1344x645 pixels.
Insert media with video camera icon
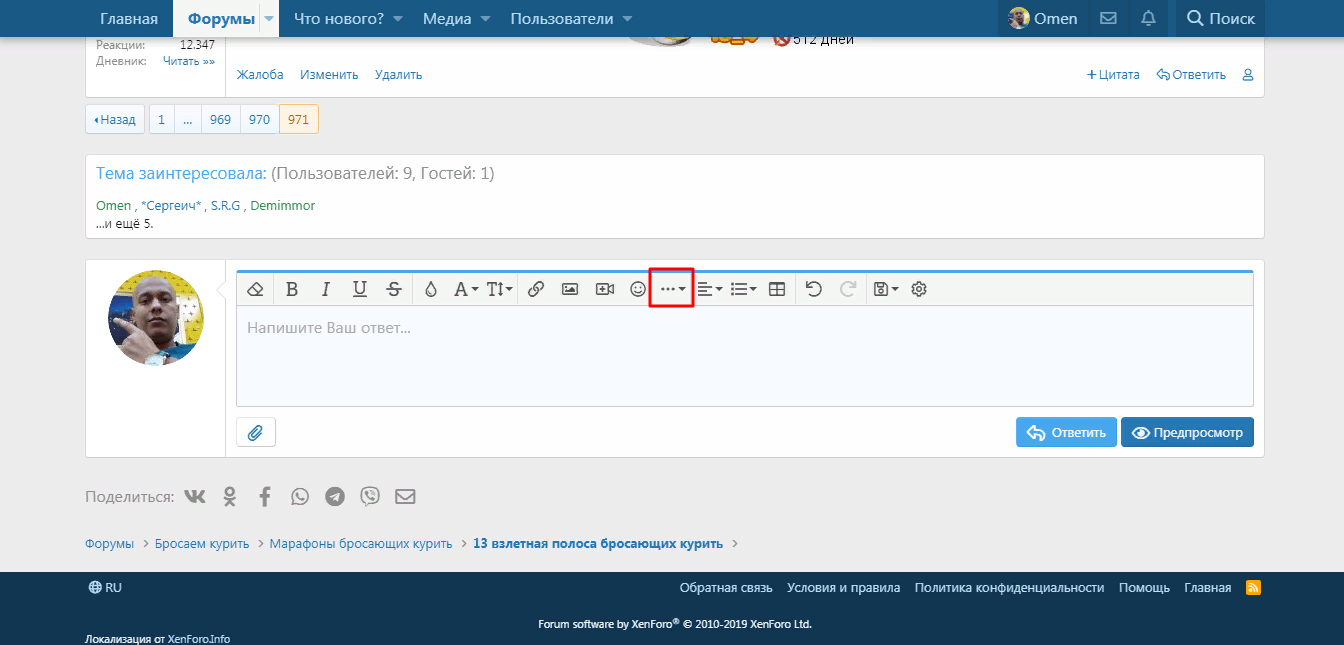click(604, 289)
